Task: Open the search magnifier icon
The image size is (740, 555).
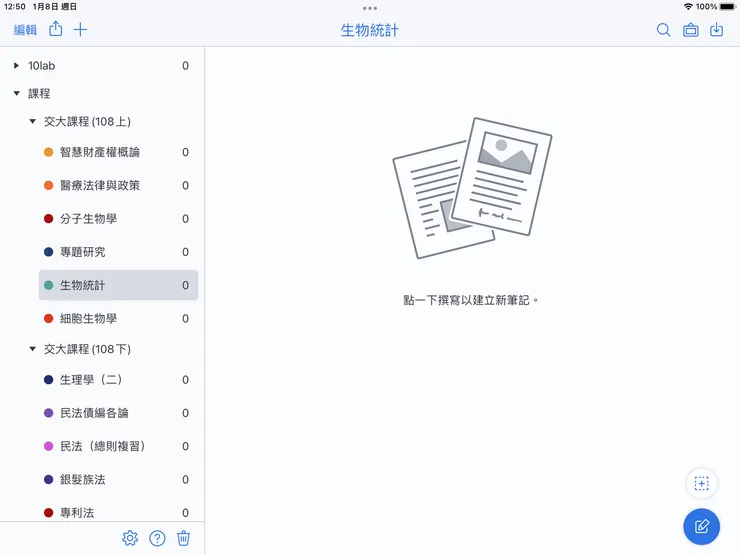Action: coord(663,30)
